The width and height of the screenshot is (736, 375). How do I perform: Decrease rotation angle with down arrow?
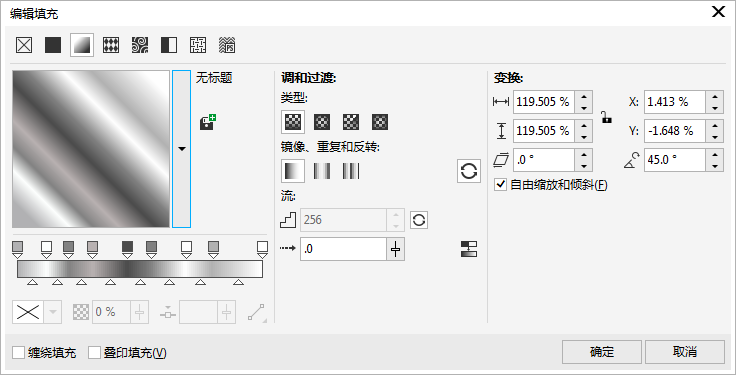click(714, 166)
